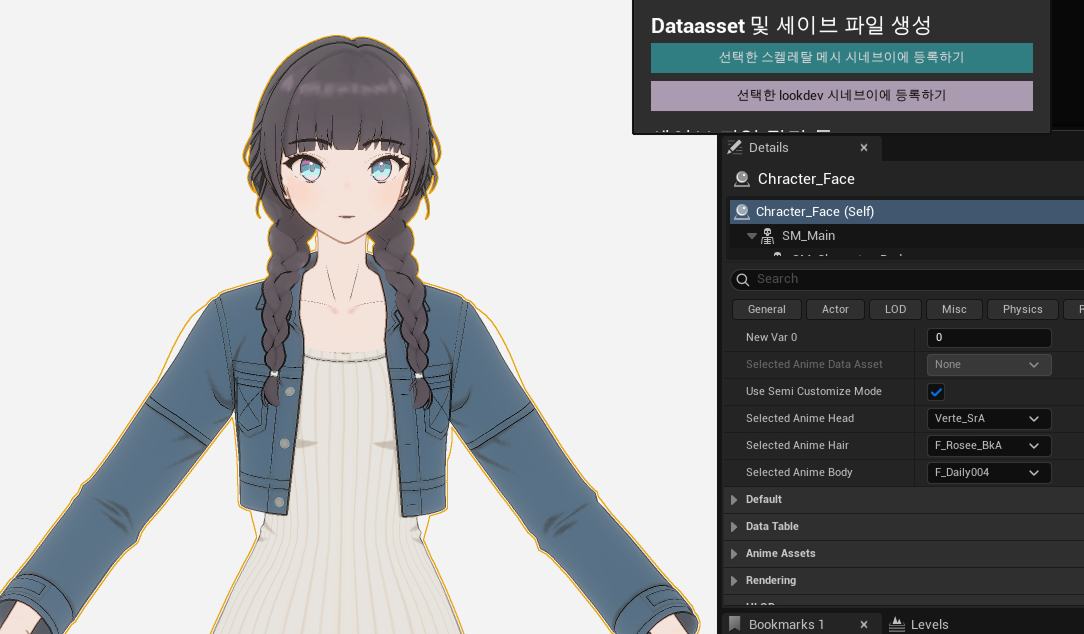The image size is (1084, 634).
Task: Switch to the Levels tab
Action: click(930, 623)
